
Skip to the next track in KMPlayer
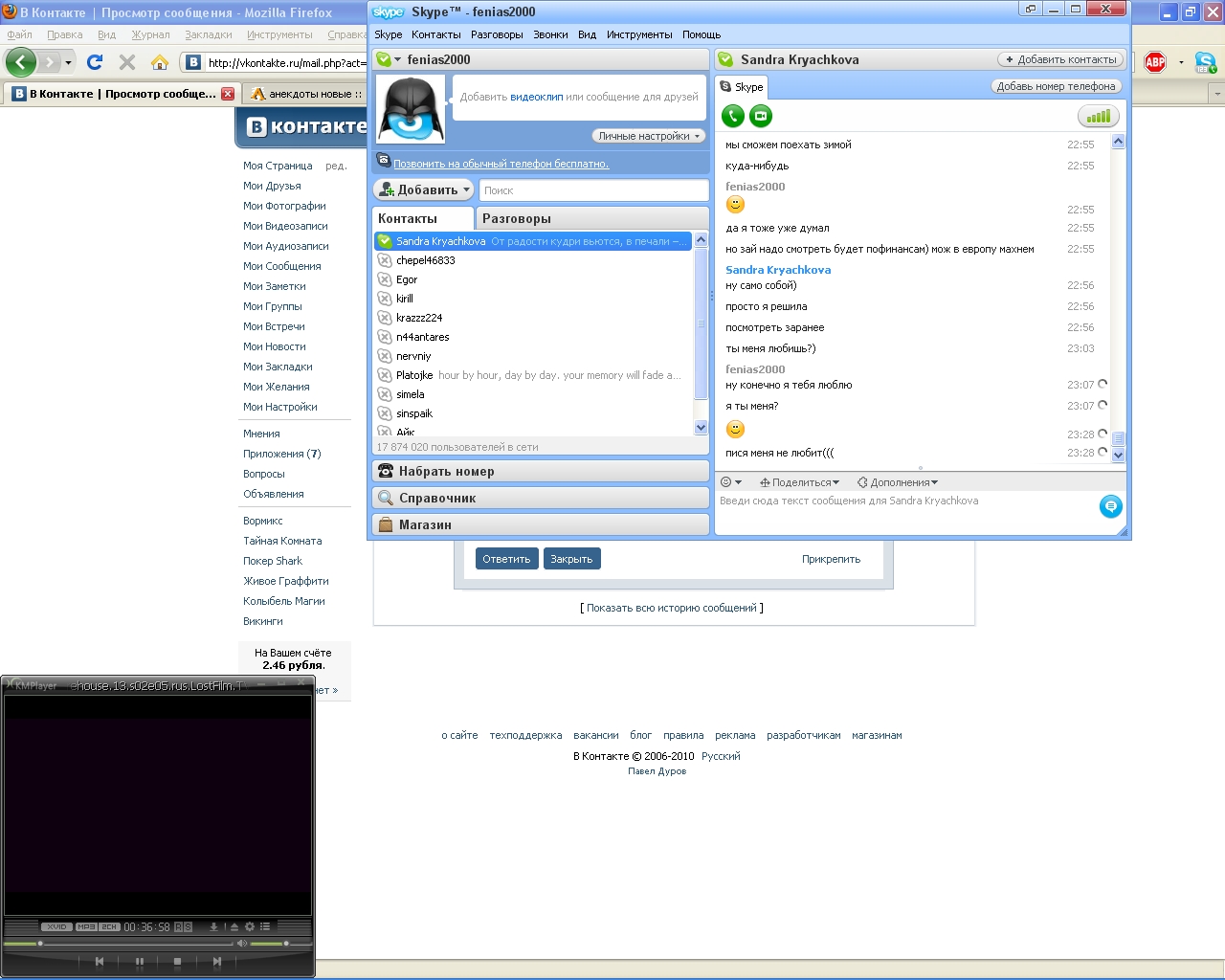pyautogui.click(x=217, y=961)
